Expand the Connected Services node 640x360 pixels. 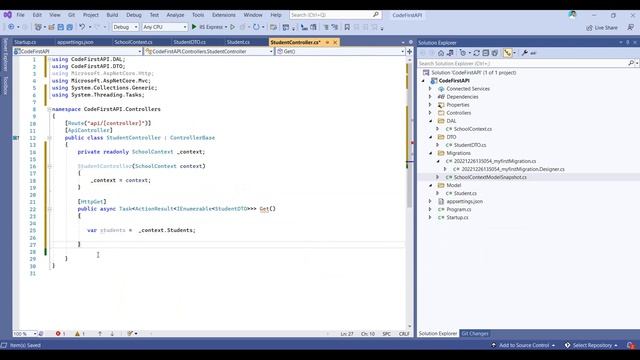point(430,89)
